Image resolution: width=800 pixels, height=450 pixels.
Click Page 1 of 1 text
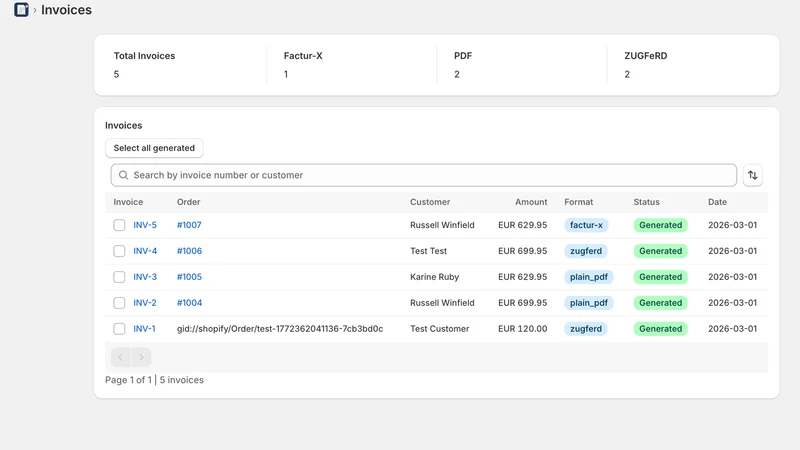coord(129,380)
